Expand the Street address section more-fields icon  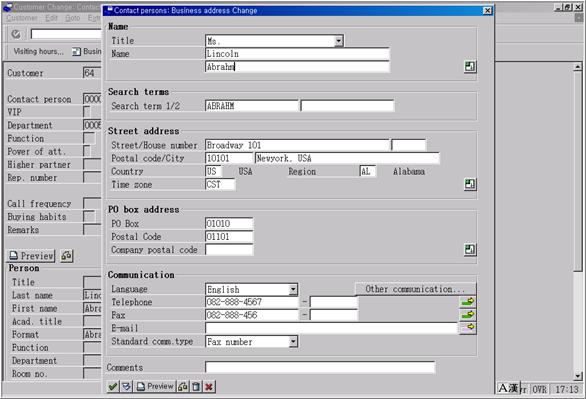click(x=470, y=184)
